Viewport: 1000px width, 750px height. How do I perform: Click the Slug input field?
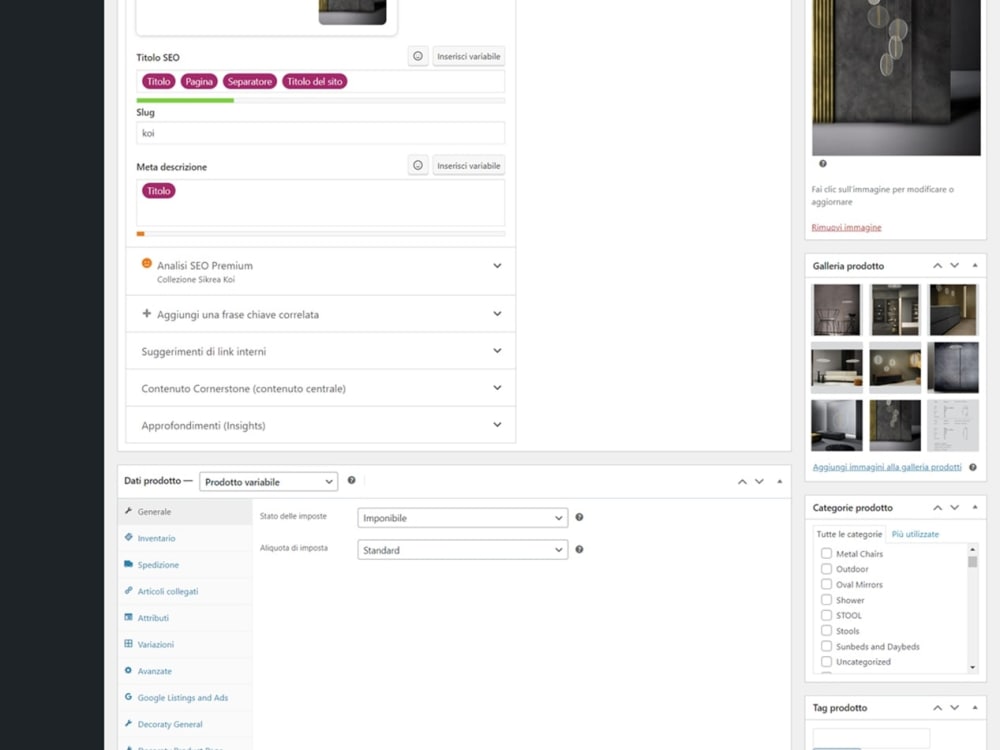point(320,133)
